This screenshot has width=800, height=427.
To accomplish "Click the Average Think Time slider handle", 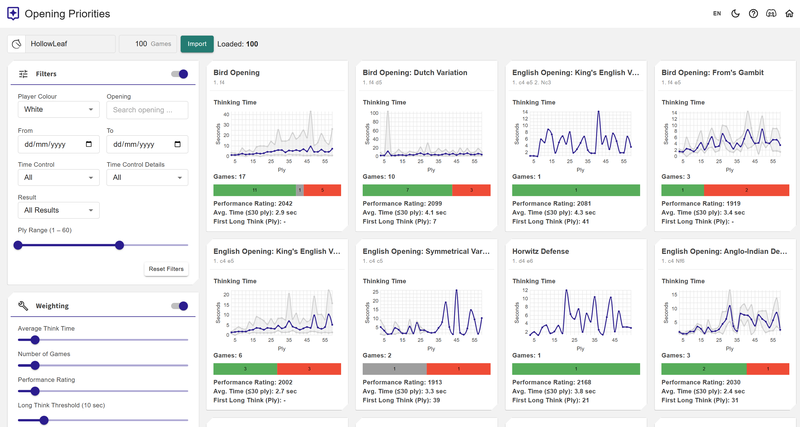I will 34,340.
